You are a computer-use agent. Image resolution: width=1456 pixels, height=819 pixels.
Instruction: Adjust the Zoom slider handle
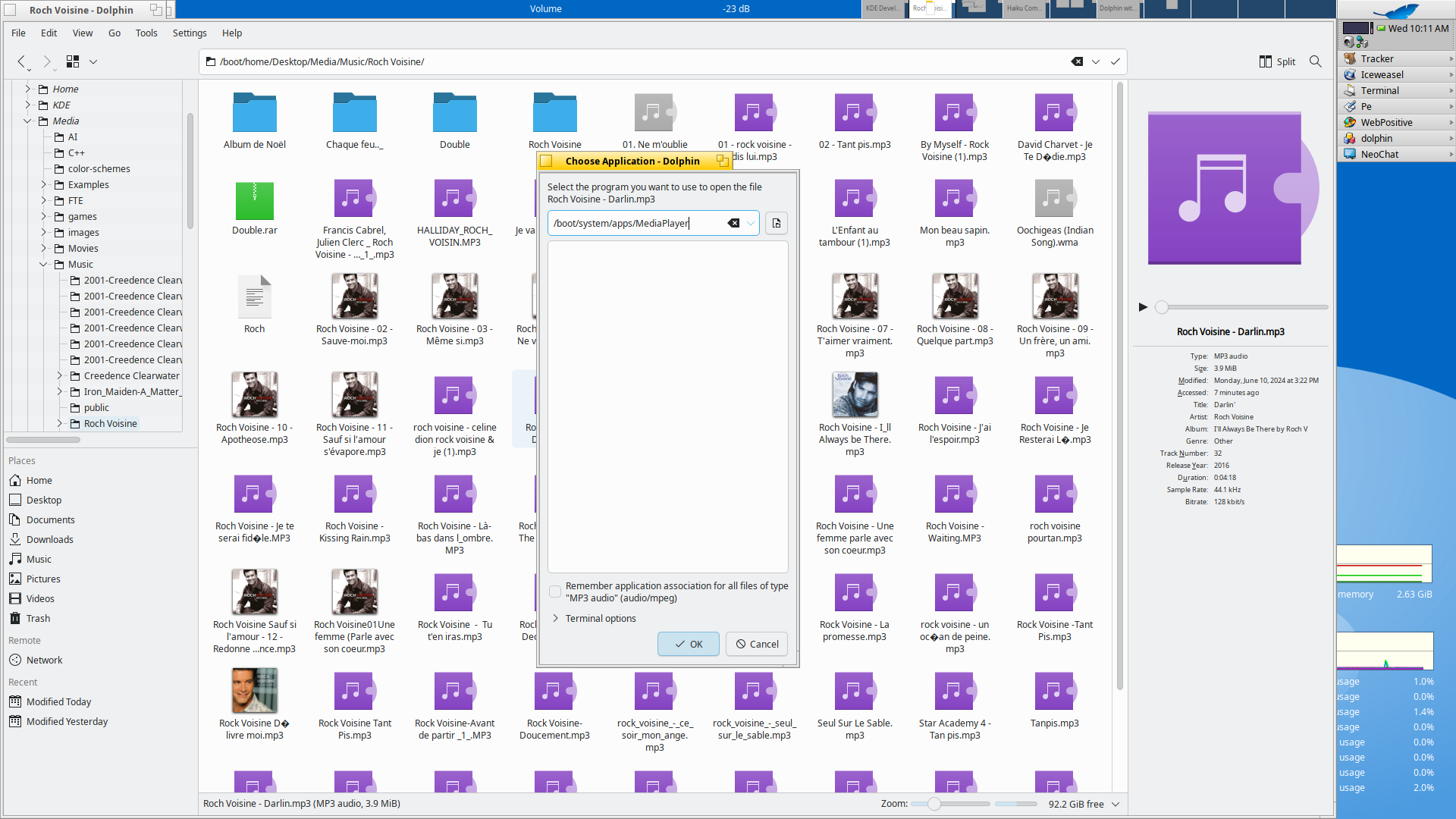click(934, 804)
